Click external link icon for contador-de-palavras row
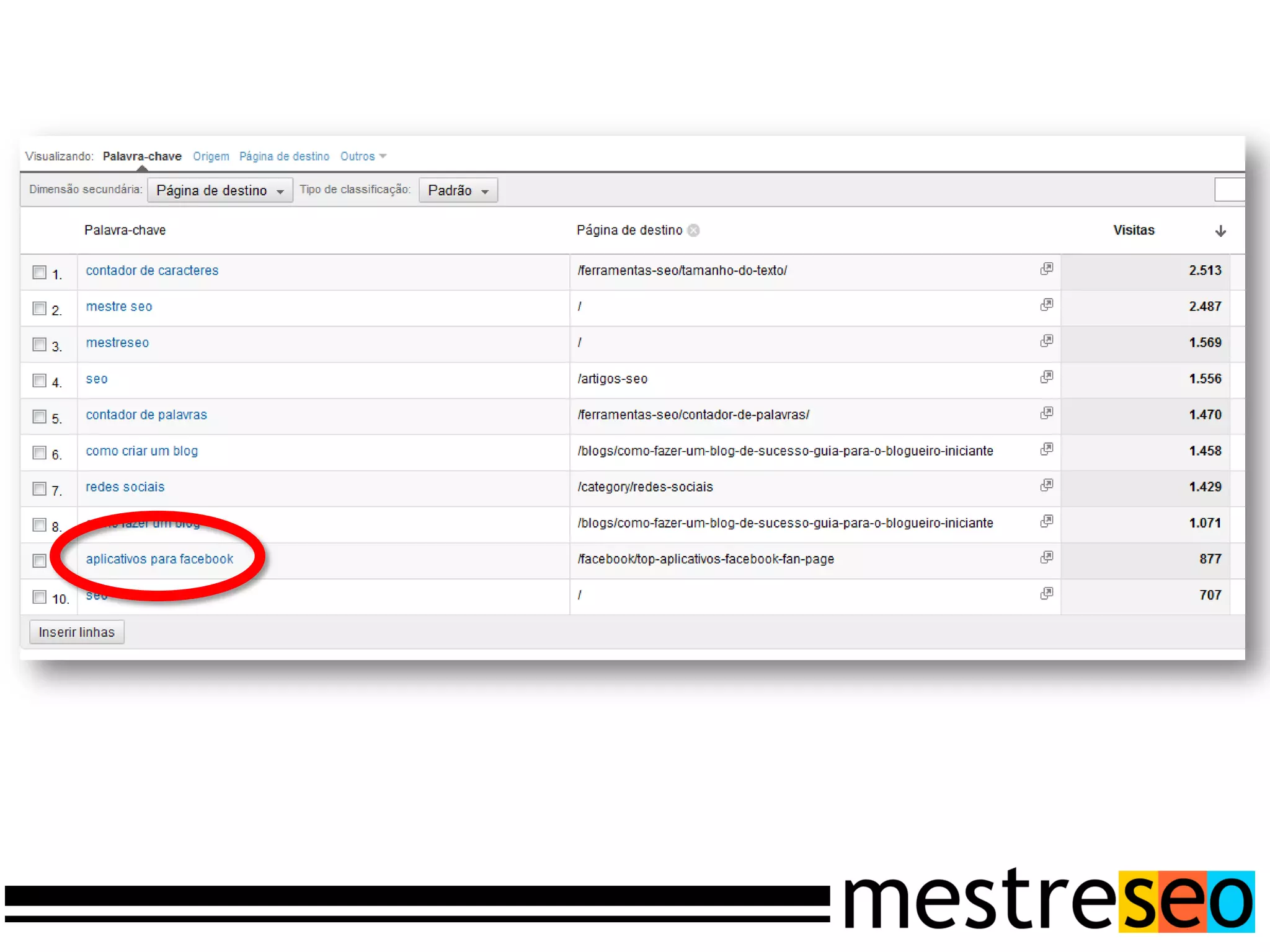The height and width of the screenshot is (952, 1270). (1046, 413)
